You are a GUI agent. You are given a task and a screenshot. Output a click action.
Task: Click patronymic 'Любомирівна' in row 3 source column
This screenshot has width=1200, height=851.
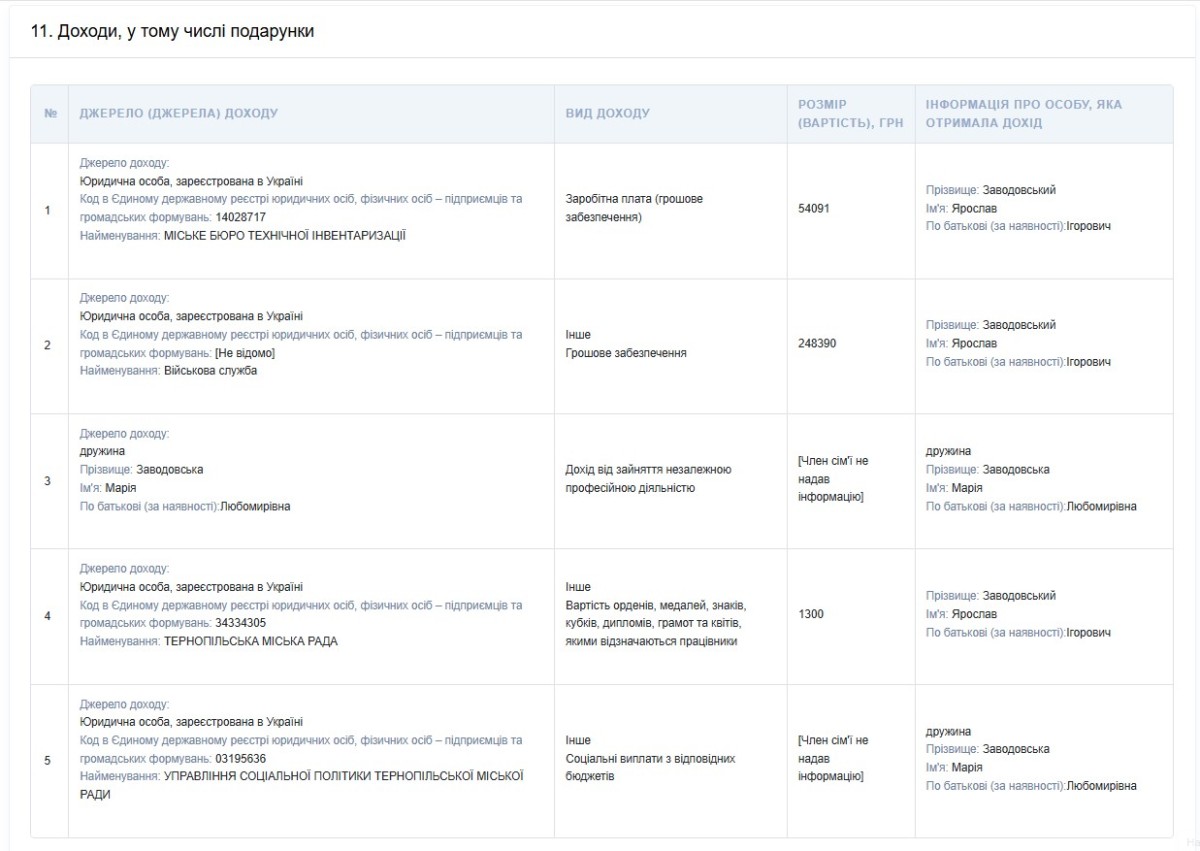click(255, 506)
